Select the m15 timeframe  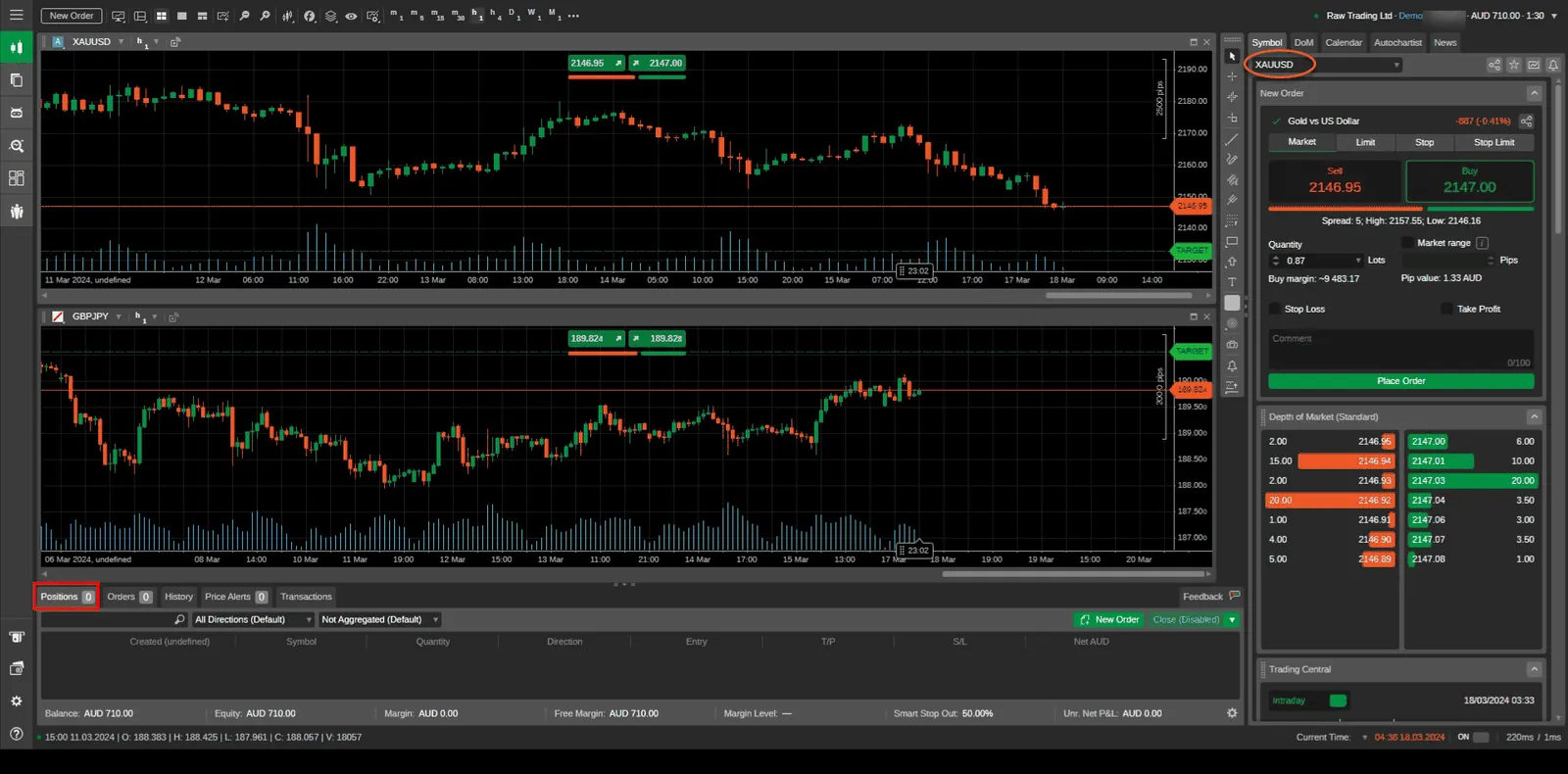pos(437,15)
